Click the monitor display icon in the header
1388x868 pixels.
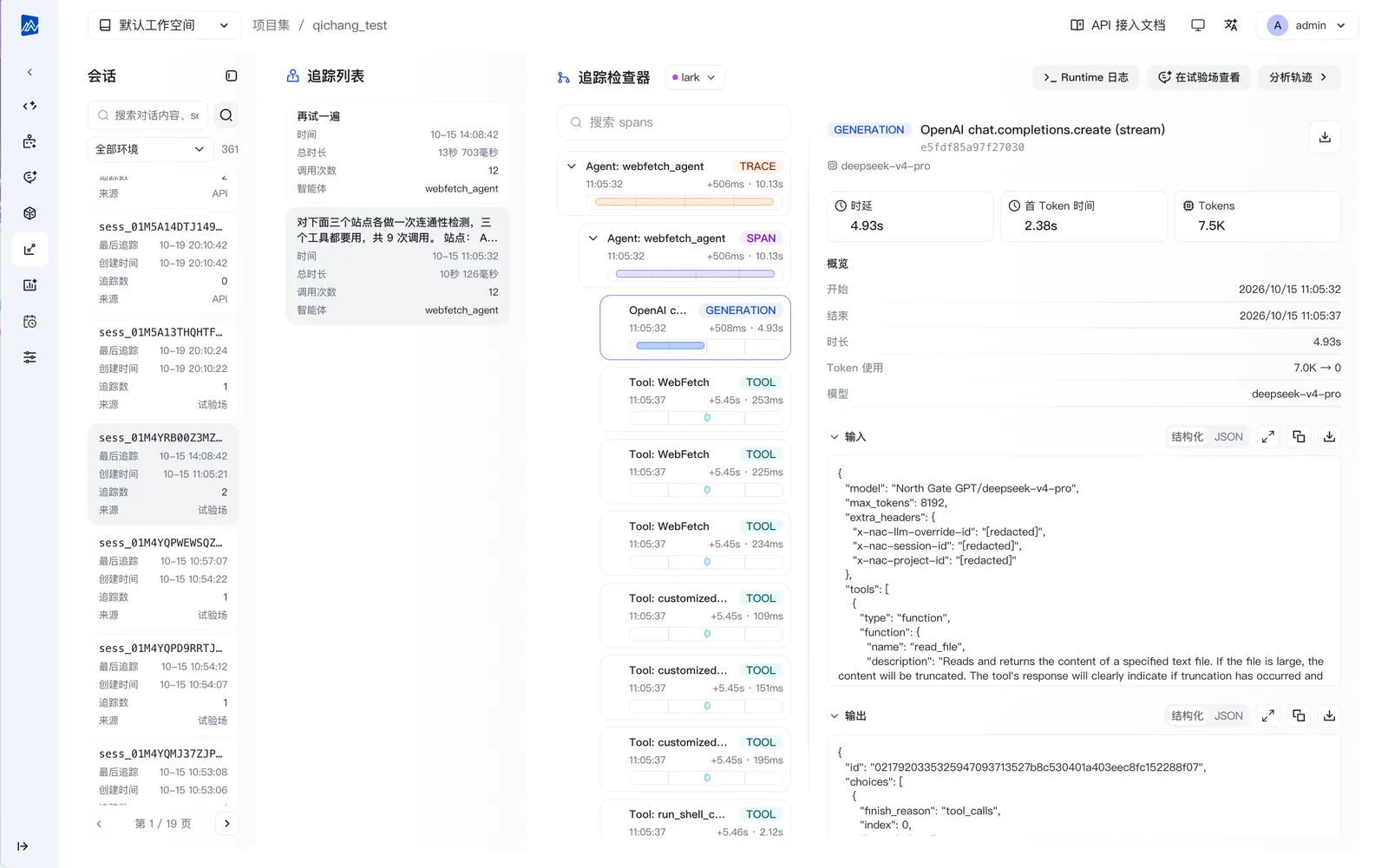[1198, 25]
